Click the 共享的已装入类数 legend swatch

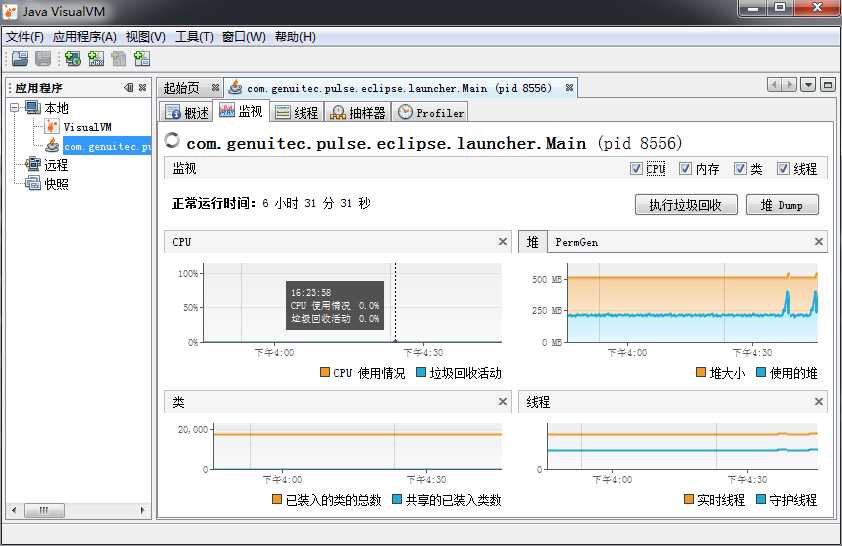(397, 499)
